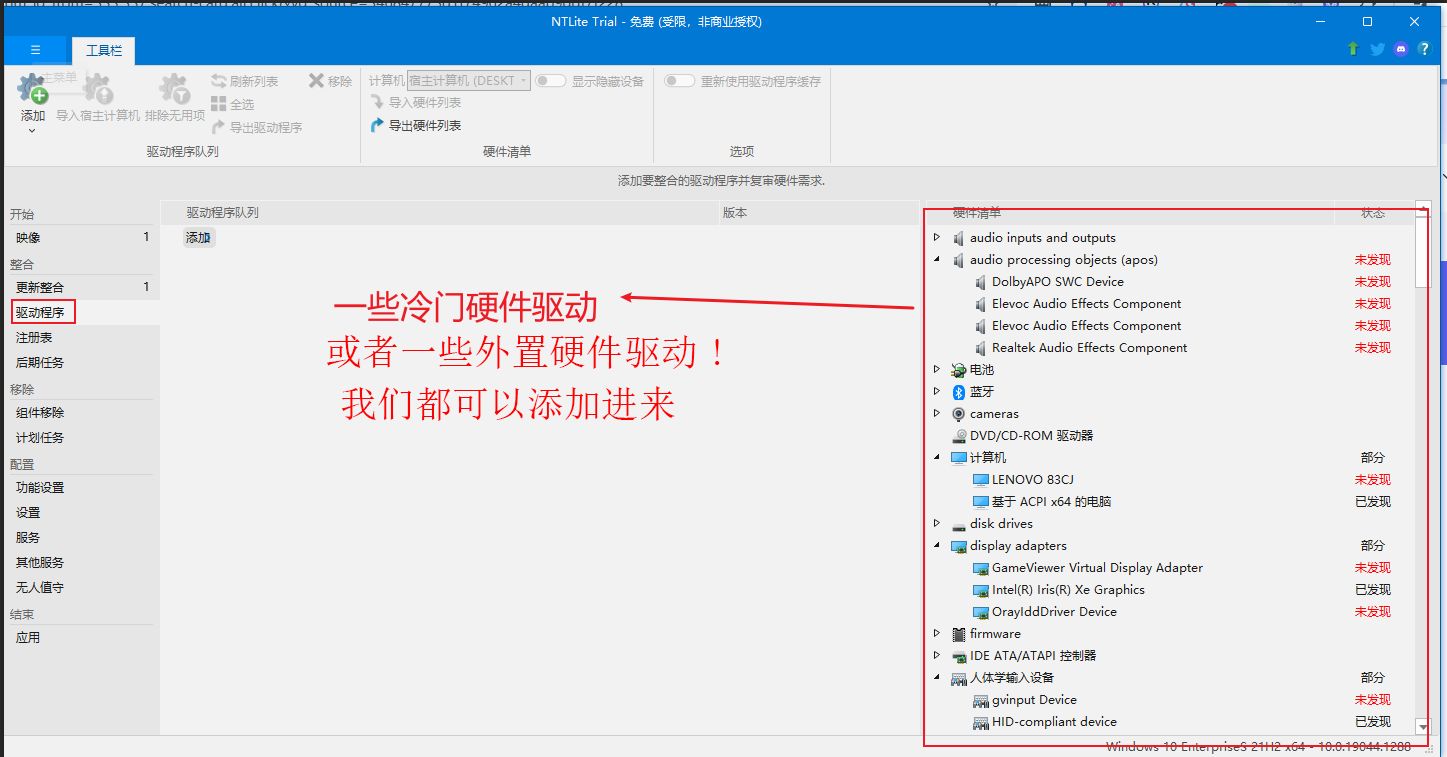This screenshot has height=757, width=1447.
Task: Toggle the reuse driver cache switch
Action: (679, 81)
